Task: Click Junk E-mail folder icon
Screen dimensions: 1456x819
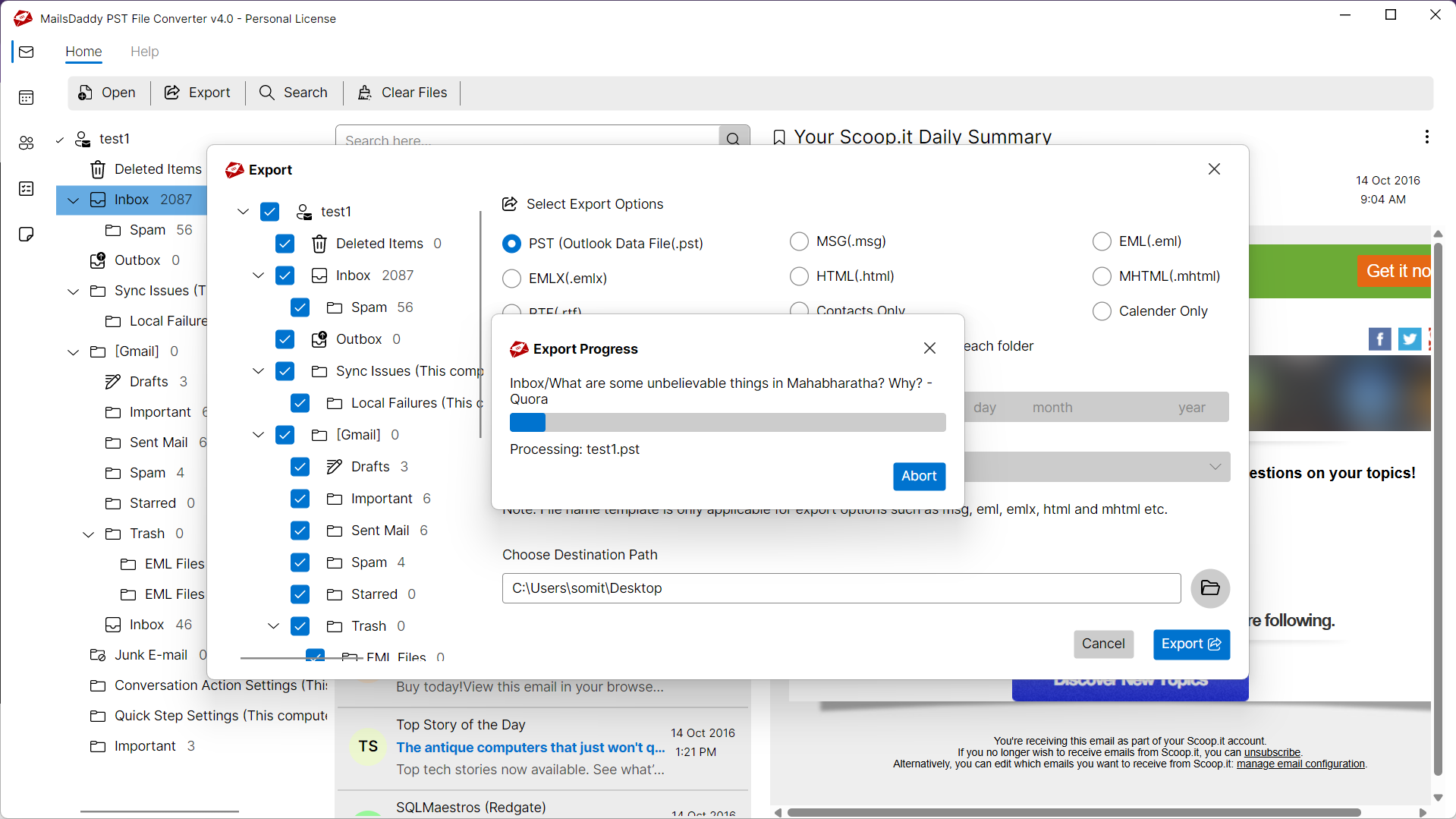Action: pyautogui.click(x=98, y=655)
